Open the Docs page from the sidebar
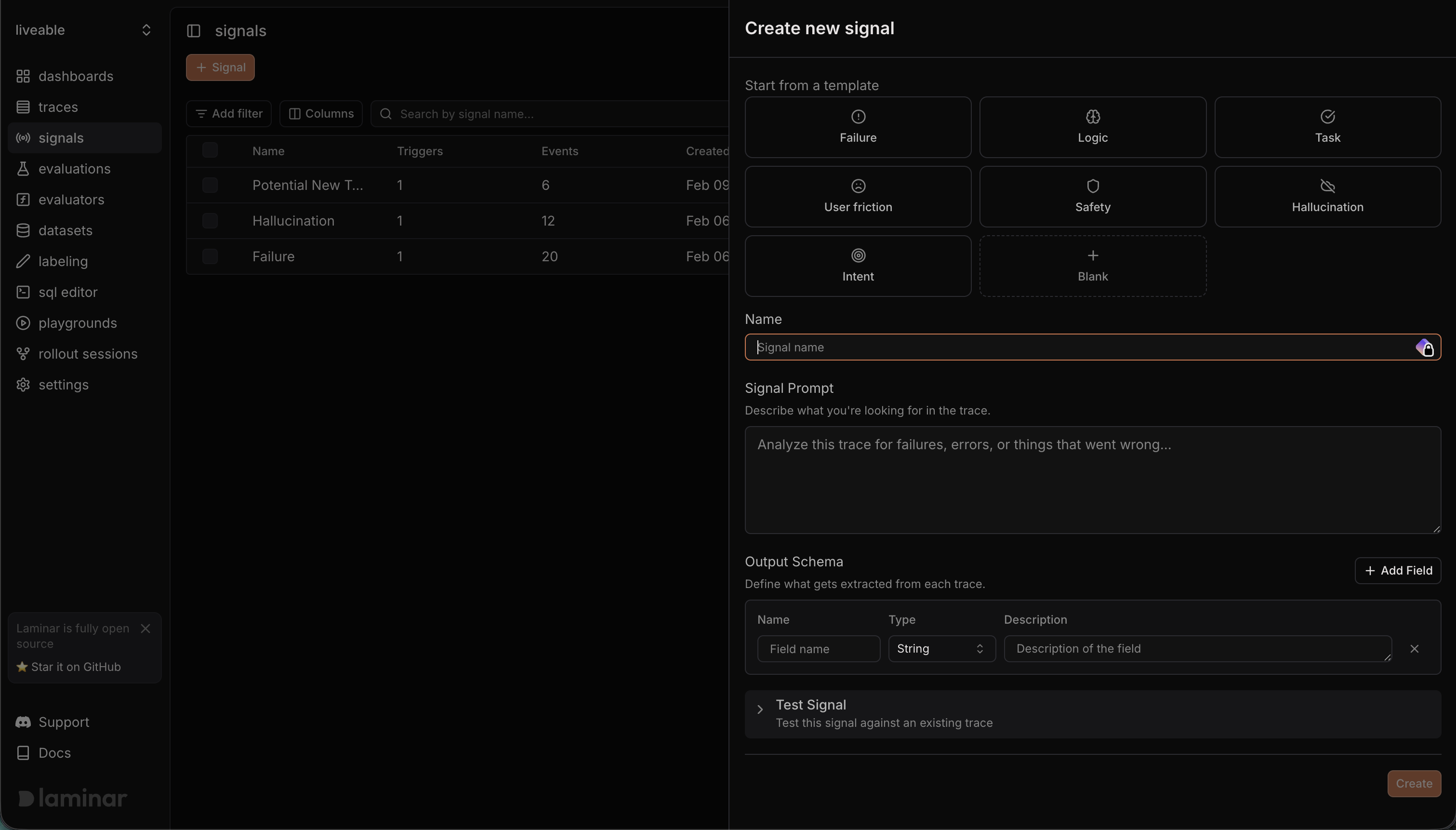This screenshot has height=830, width=1456. coord(53,752)
